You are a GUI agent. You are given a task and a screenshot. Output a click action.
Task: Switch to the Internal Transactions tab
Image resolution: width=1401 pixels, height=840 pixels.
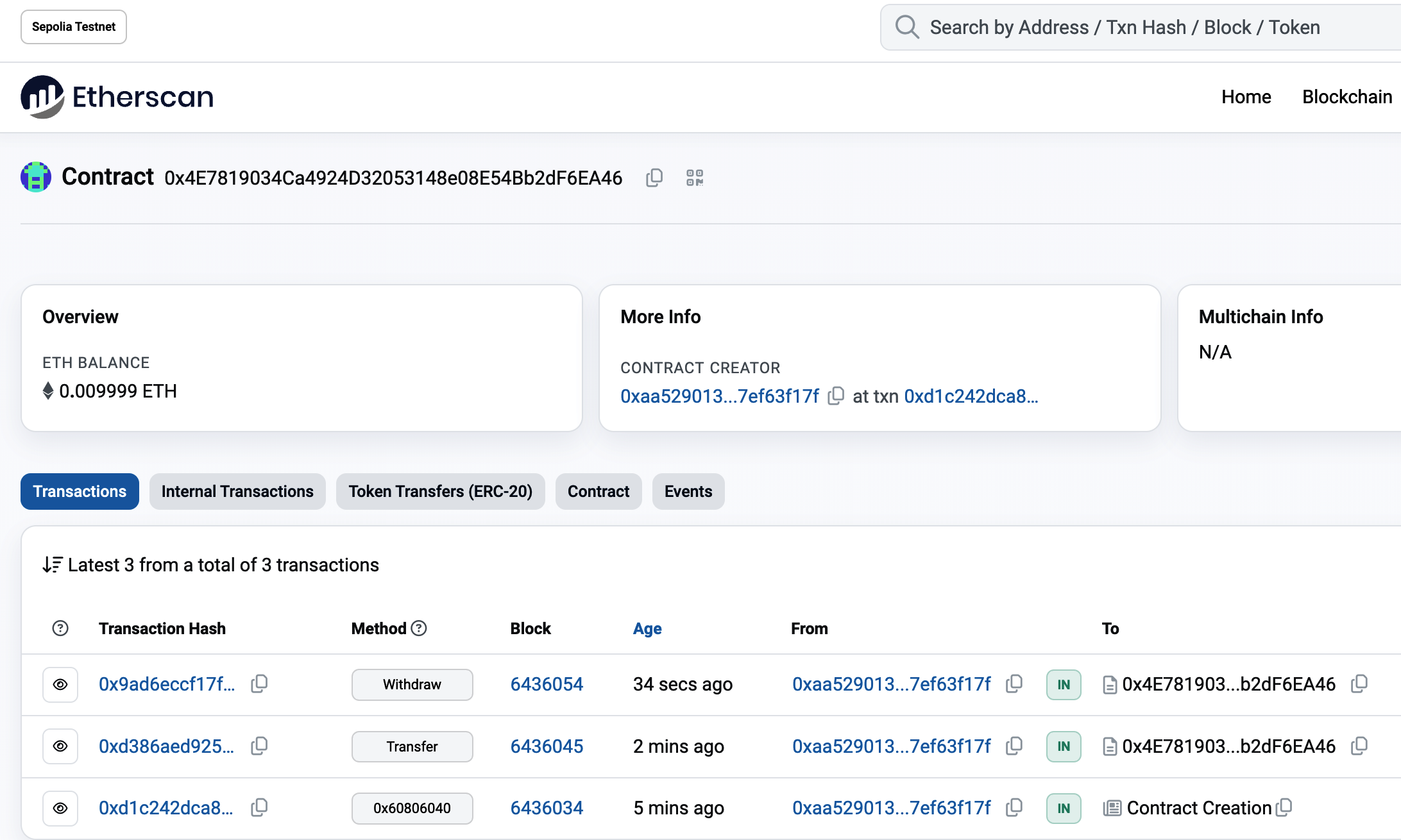coord(237,491)
